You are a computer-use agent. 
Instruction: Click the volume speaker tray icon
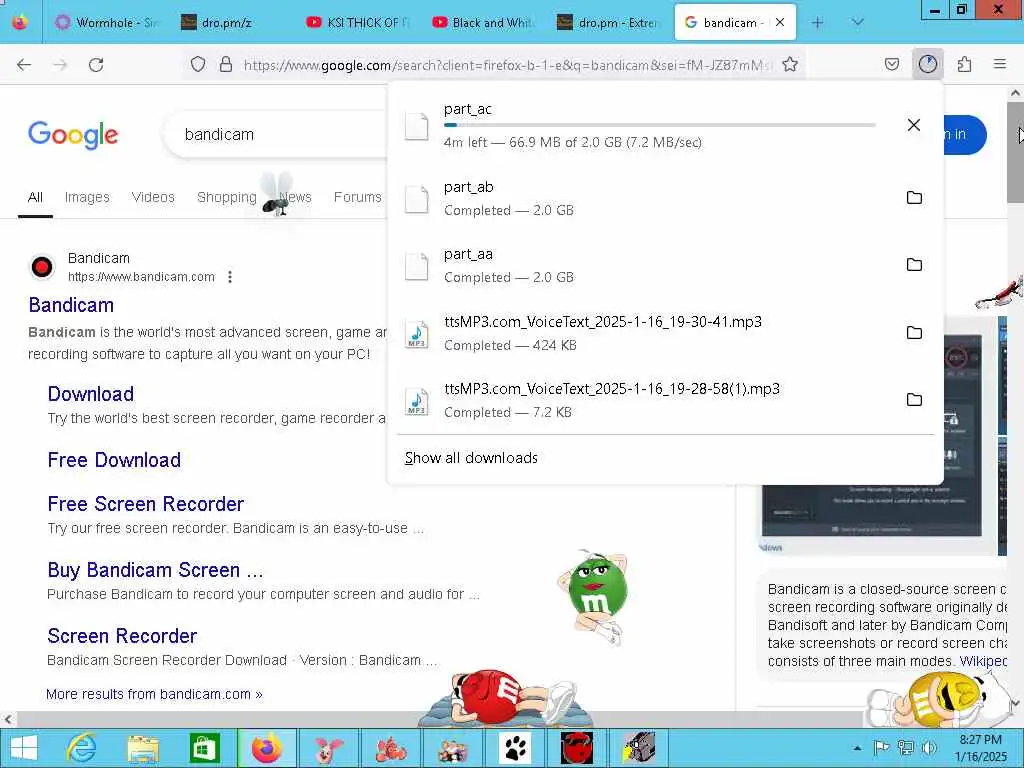coord(929,748)
